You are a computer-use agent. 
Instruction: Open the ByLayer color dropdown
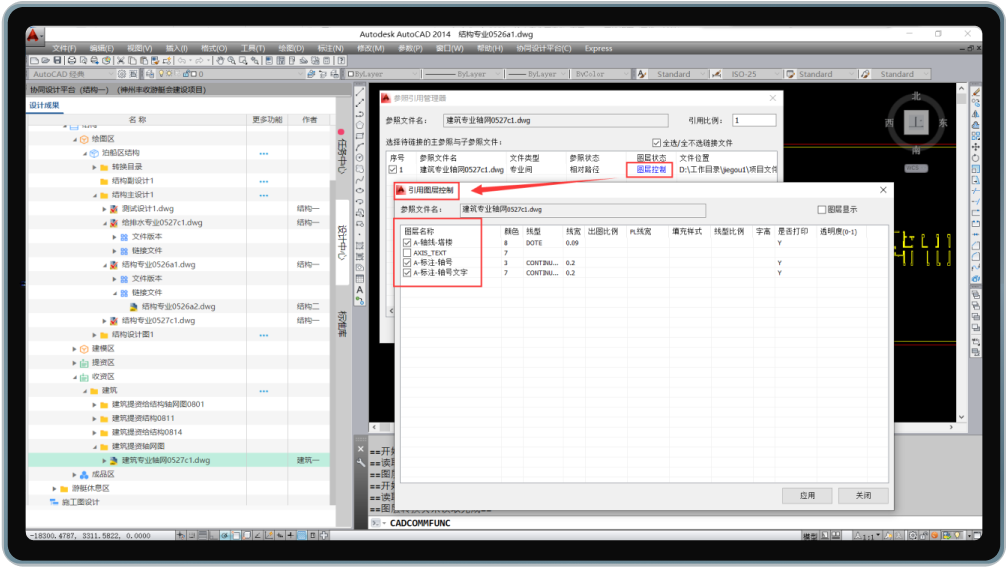point(384,74)
